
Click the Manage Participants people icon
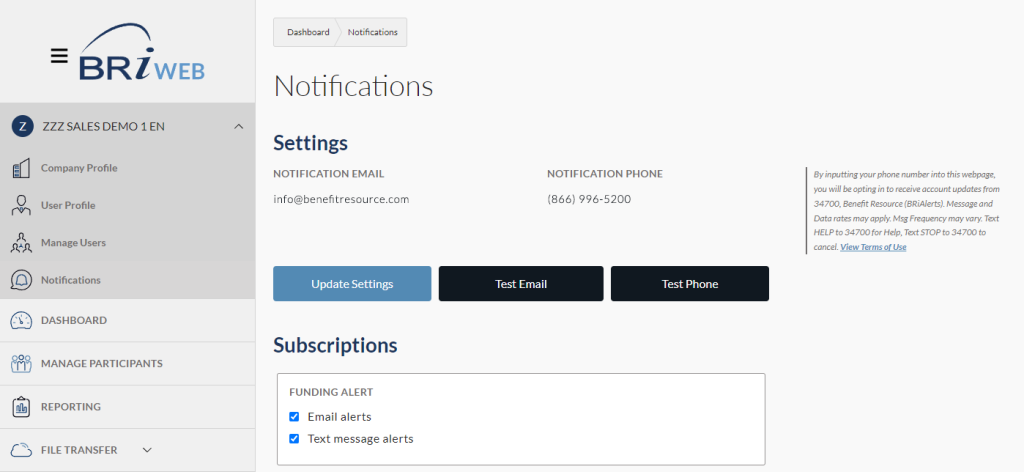point(21,364)
